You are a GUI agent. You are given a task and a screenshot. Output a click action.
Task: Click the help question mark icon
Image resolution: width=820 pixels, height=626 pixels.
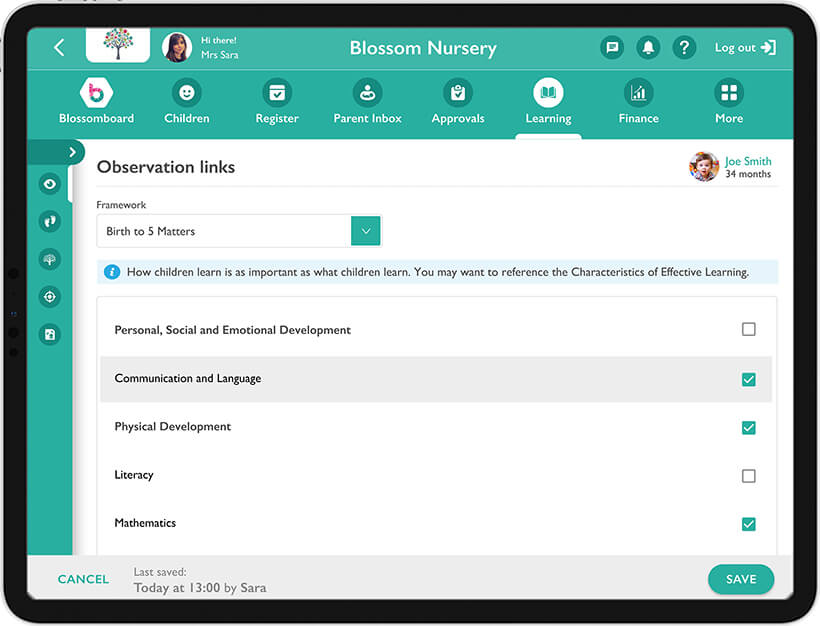[684, 47]
